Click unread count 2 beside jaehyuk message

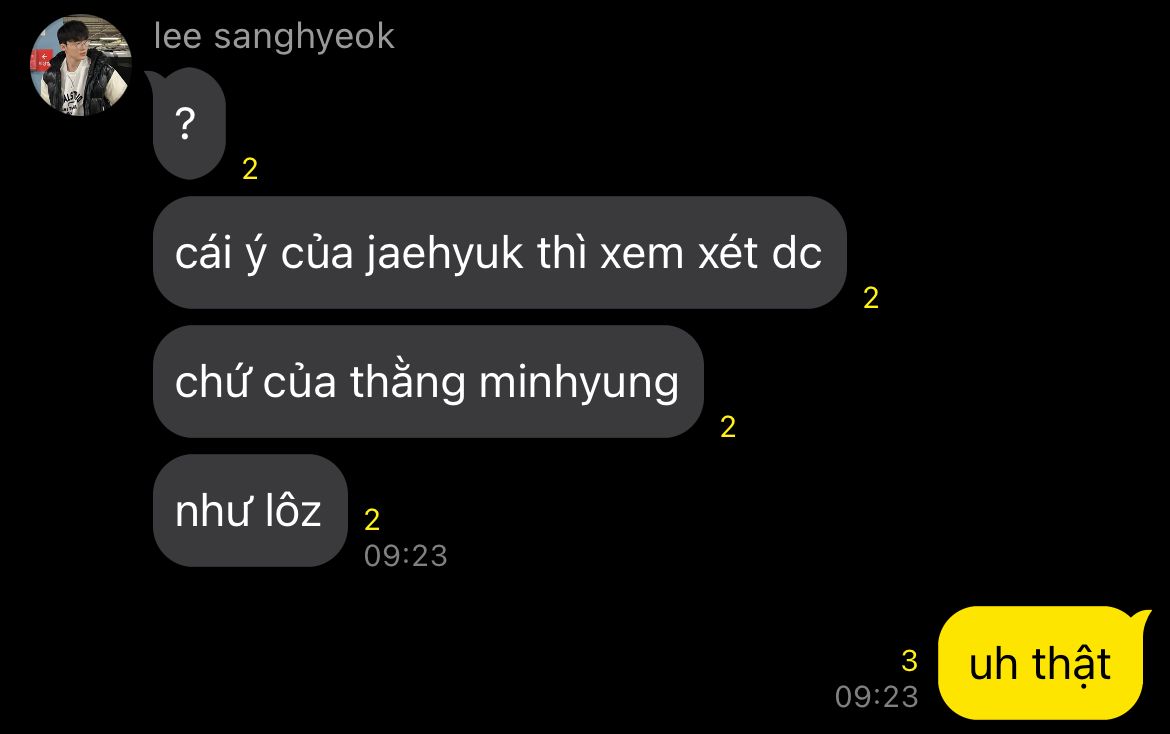871,298
